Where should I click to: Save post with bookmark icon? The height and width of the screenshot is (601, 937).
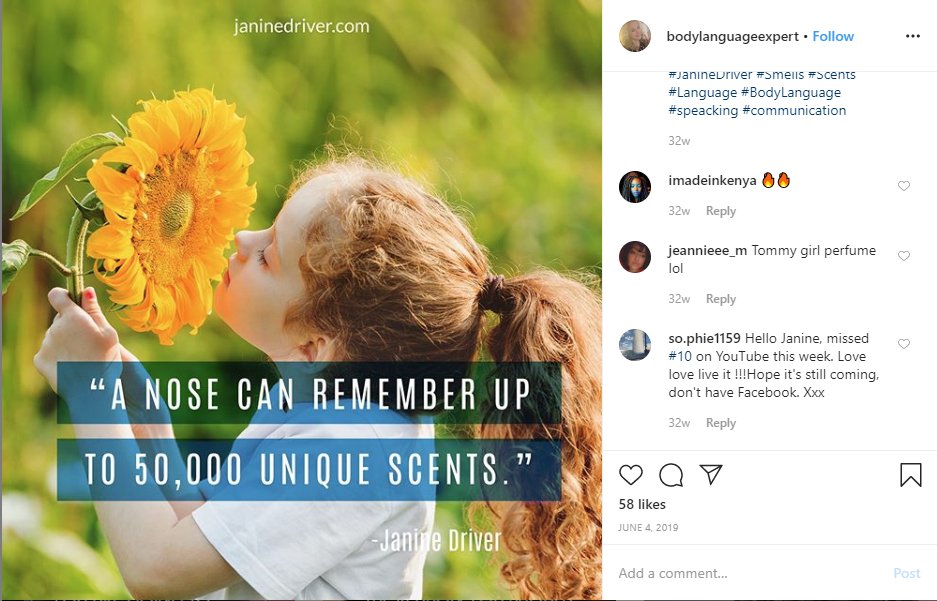tap(911, 475)
